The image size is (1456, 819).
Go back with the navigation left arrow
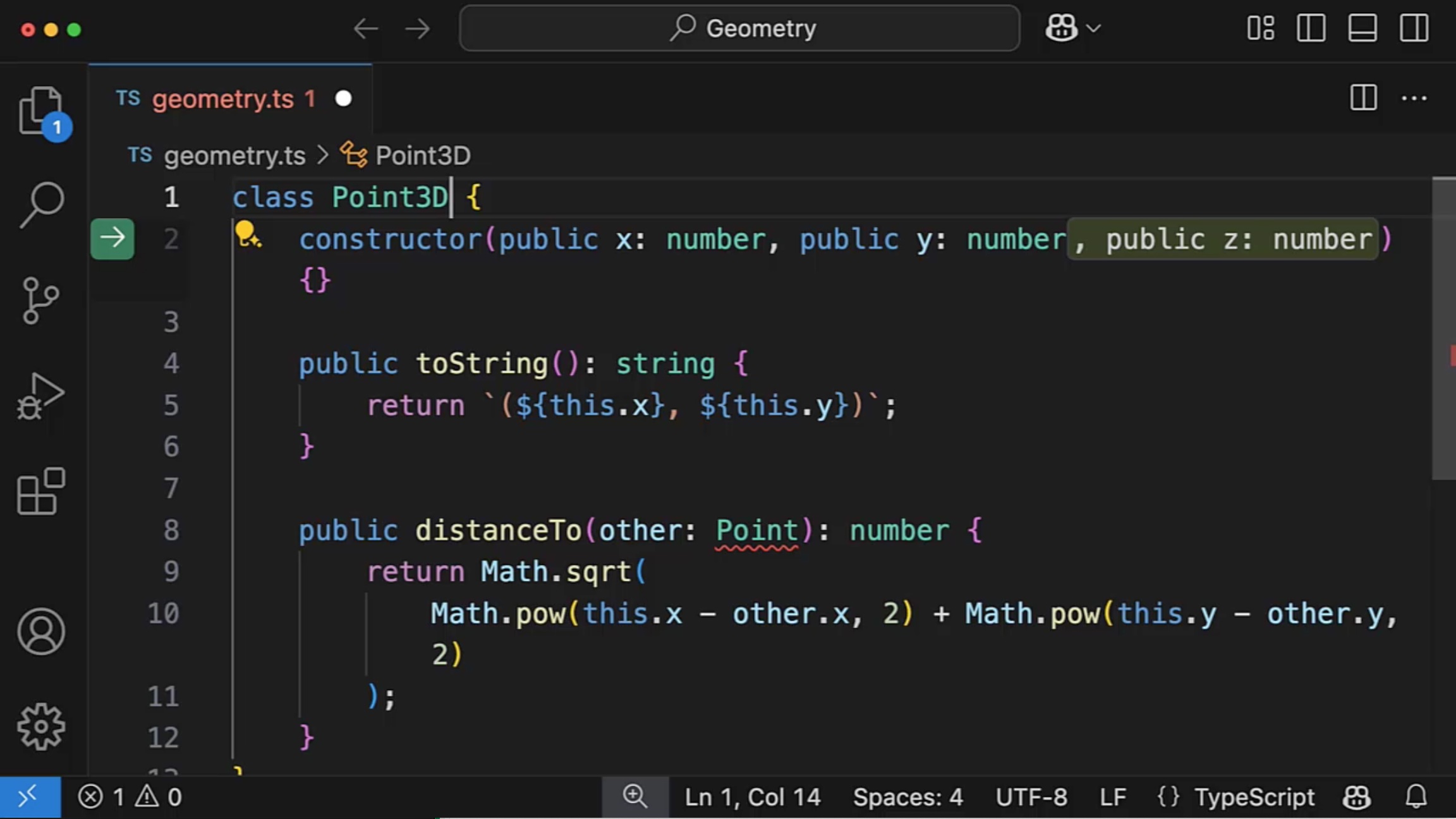point(365,28)
